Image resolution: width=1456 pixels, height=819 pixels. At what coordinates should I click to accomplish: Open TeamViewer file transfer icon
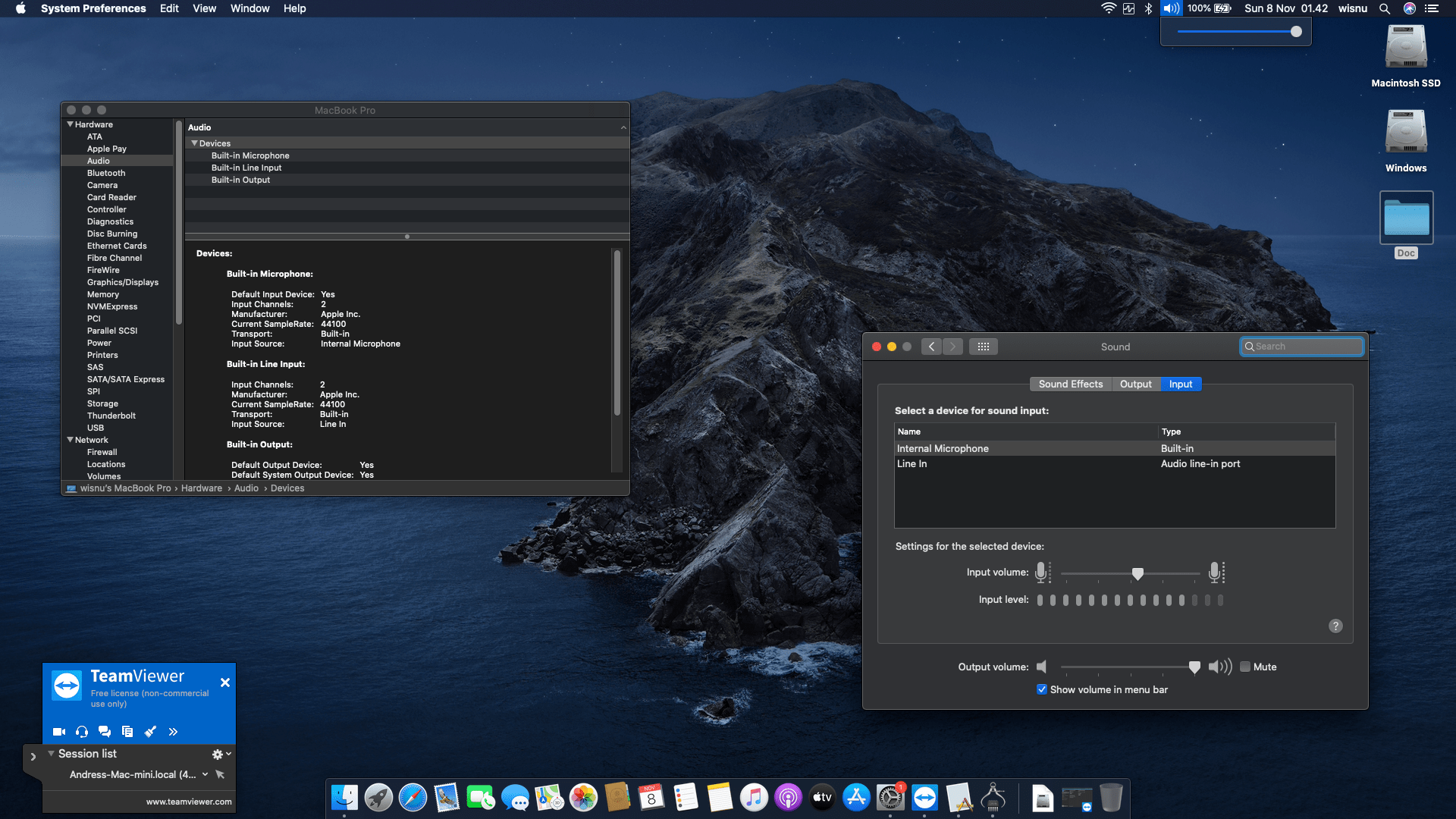click(x=127, y=731)
